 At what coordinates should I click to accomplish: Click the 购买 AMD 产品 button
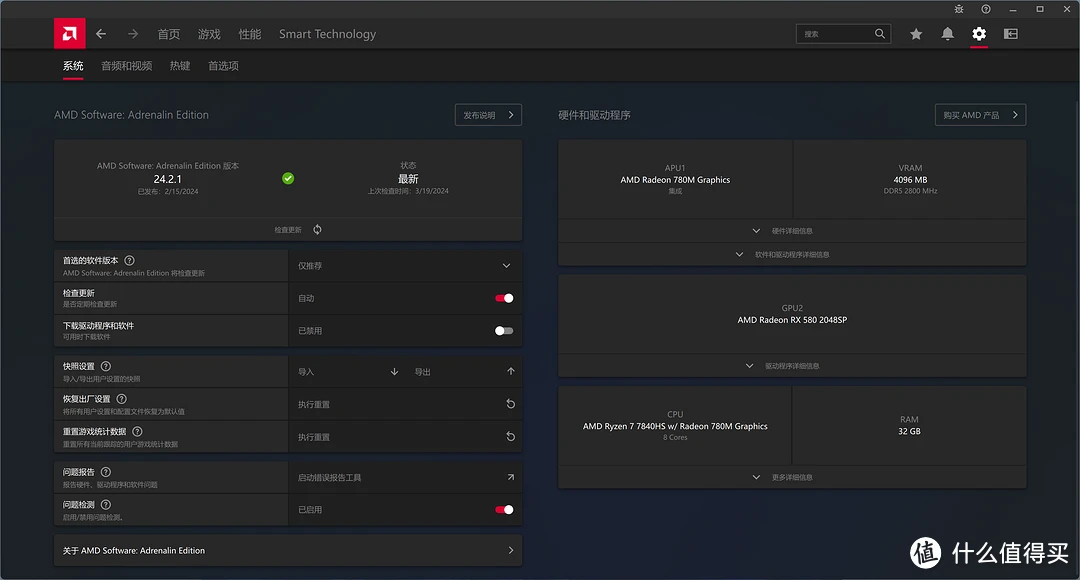(980, 115)
